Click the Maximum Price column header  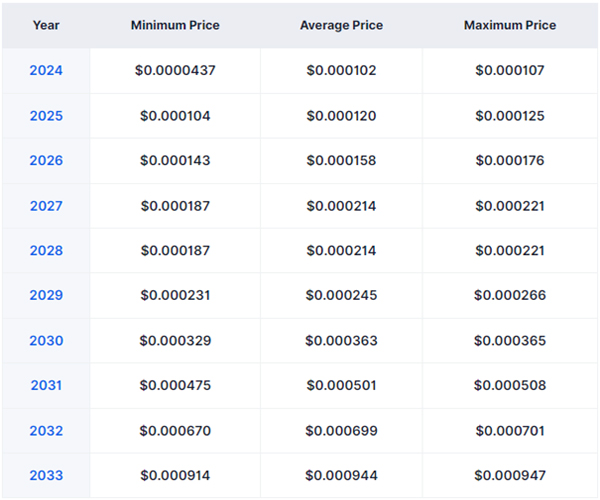[510, 25]
